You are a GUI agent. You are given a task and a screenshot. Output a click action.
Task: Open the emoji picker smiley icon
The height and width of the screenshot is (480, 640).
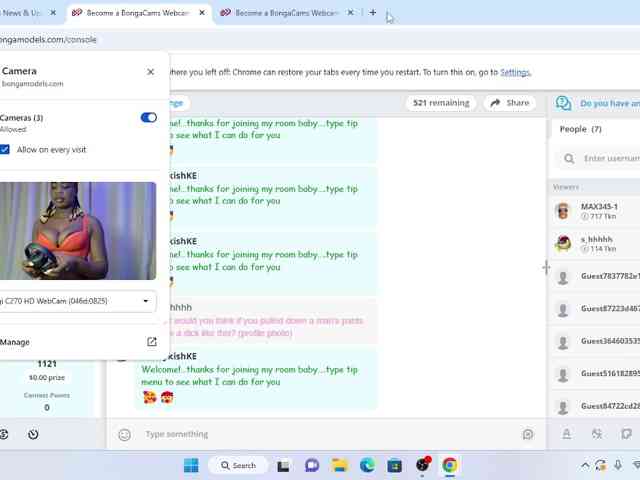pyautogui.click(x=124, y=435)
